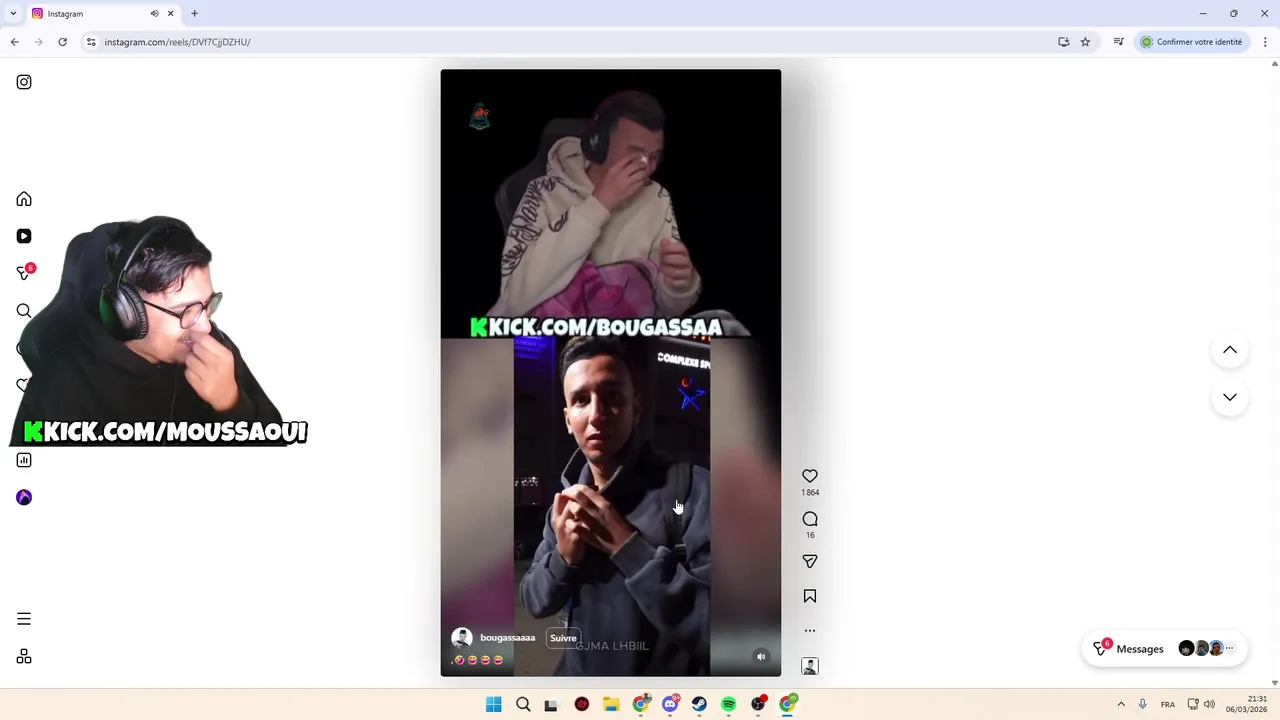Mute the Instagram tab audio
Image resolution: width=1280 pixels, height=720 pixels.
(x=154, y=13)
